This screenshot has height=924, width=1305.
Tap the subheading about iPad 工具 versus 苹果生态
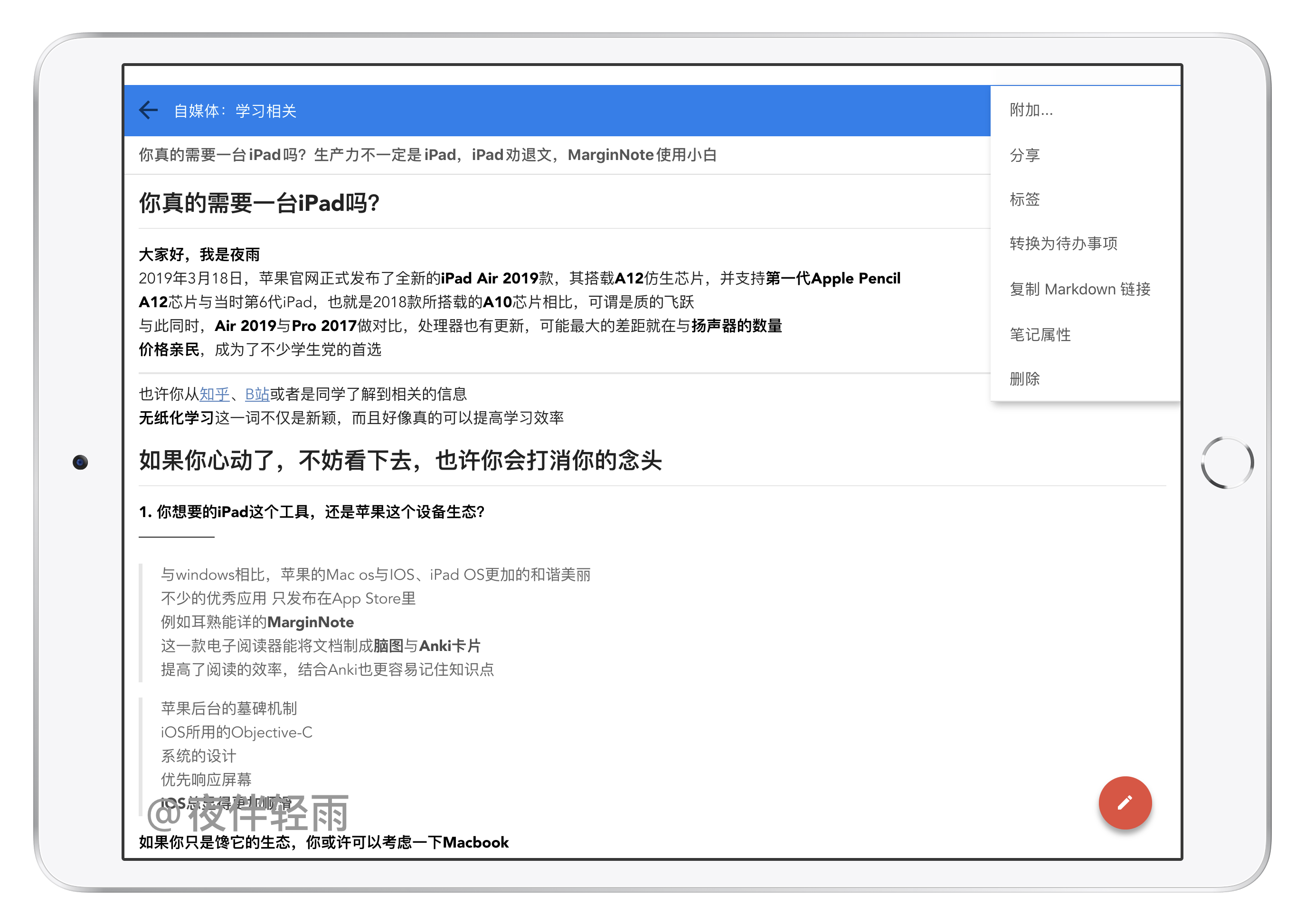pos(312,512)
